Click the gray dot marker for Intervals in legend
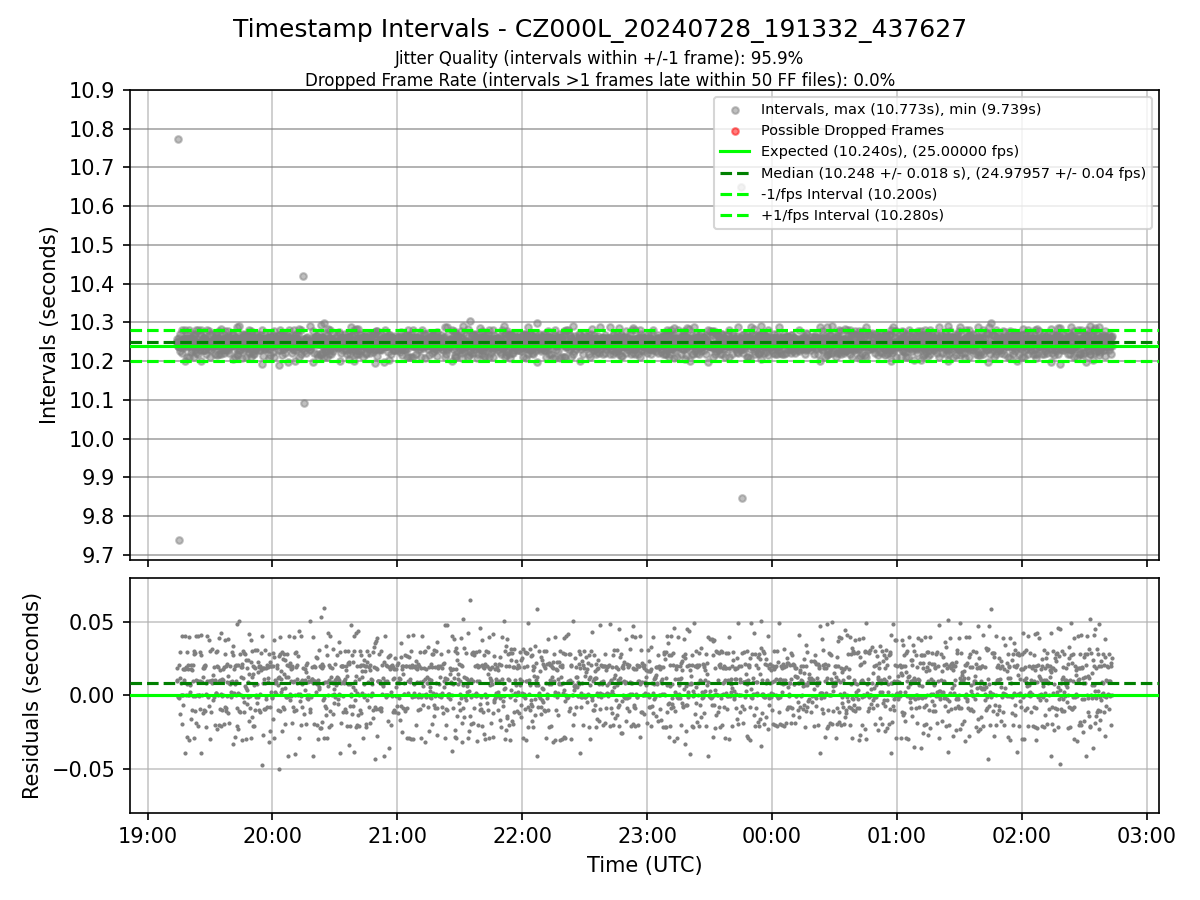This screenshot has height=900, width=1200. pos(735,110)
